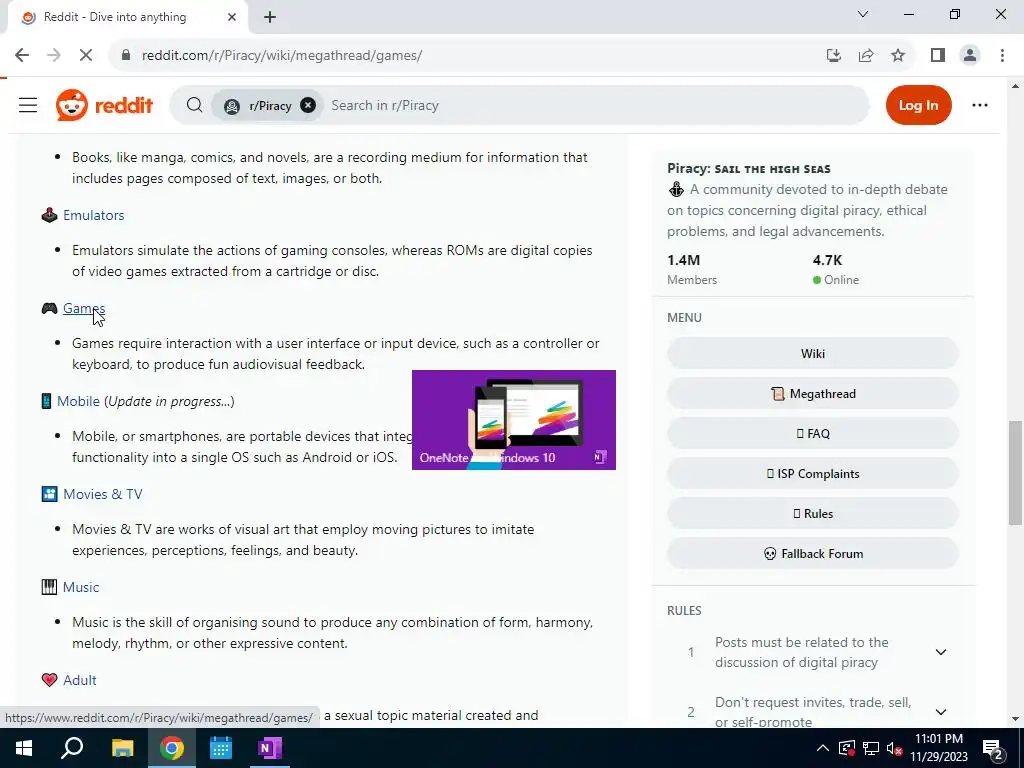Click the gamepad icon beside Games

tap(50, 308)
